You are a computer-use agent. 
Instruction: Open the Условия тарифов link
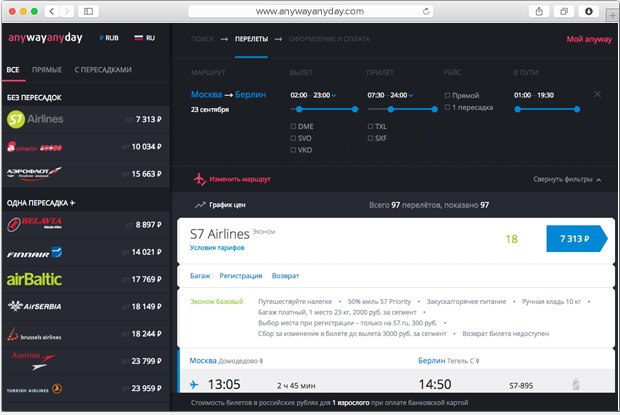coord(217,248)
